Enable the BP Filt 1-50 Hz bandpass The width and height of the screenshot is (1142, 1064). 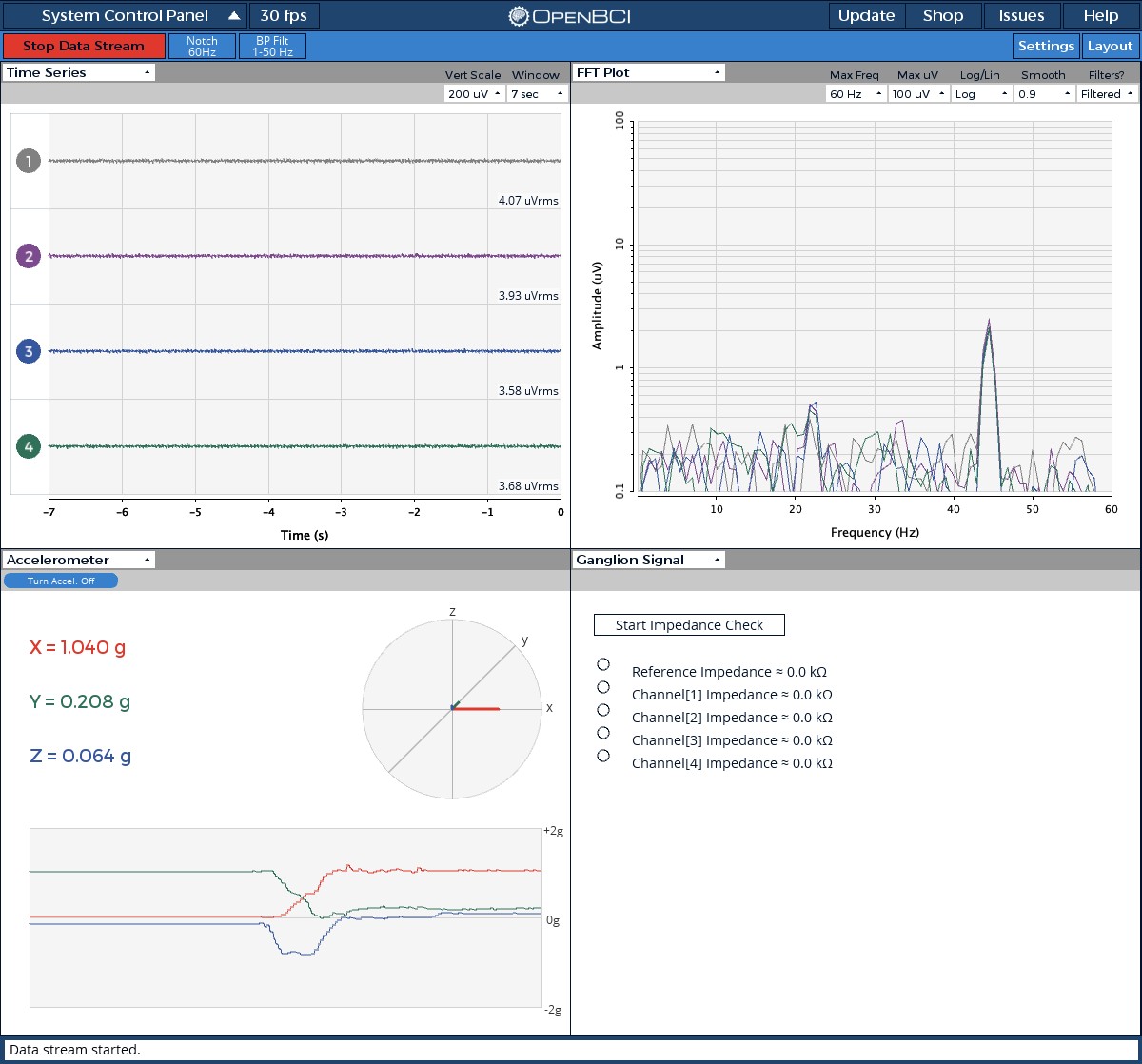[271, 45]
